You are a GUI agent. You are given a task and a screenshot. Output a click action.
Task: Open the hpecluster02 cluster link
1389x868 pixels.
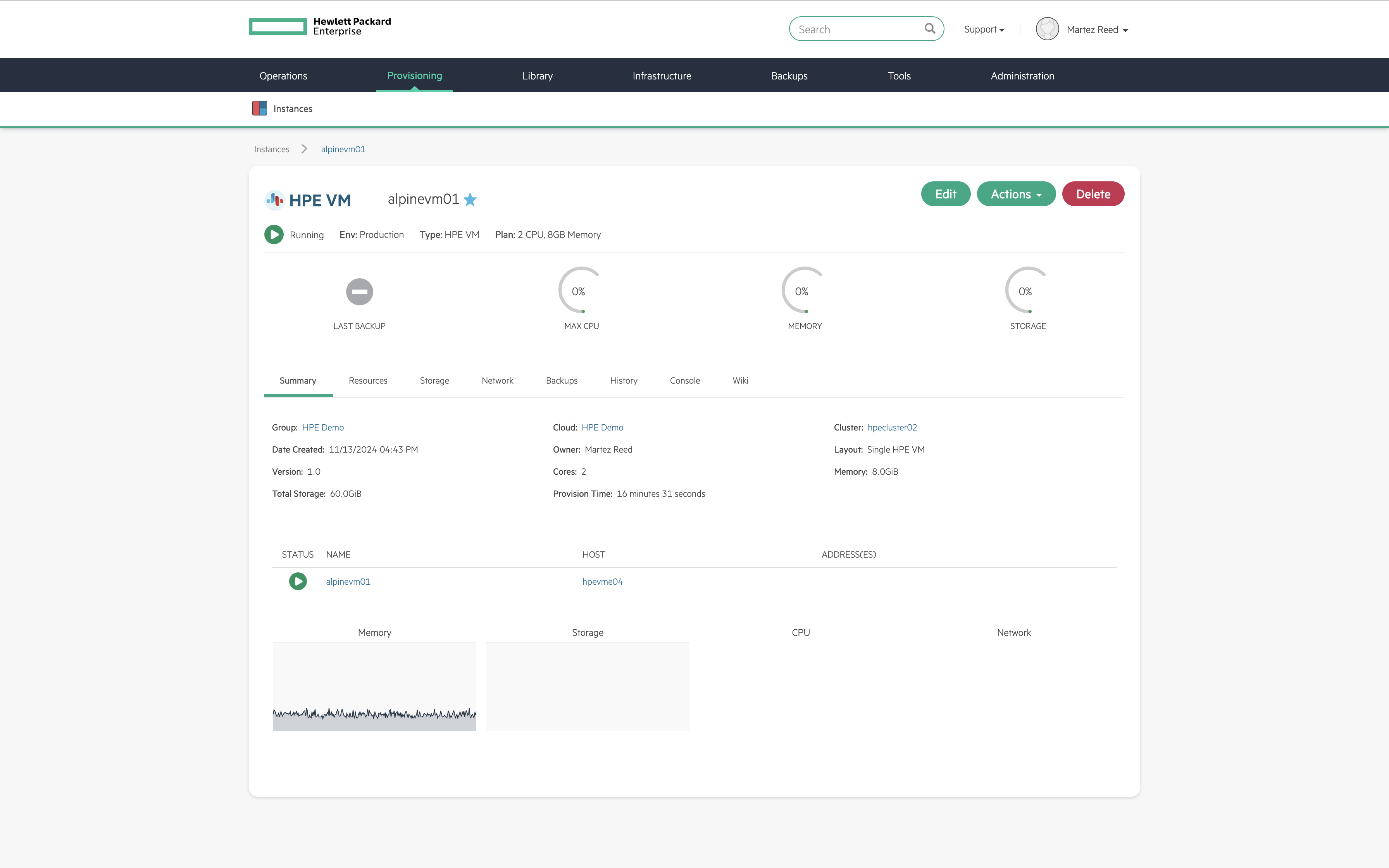pos(892,427)
